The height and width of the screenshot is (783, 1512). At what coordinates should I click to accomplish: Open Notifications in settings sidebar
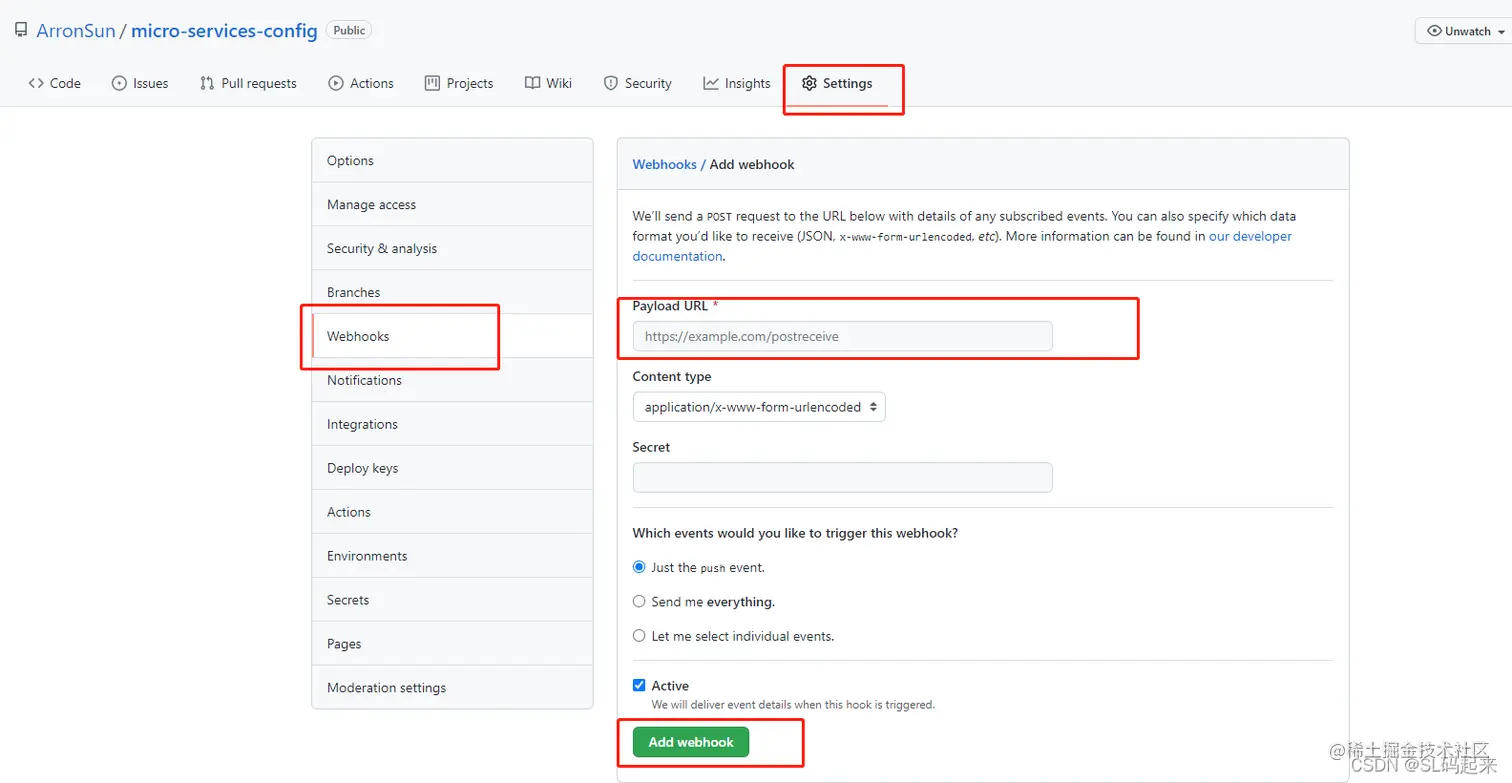[x=452, y=380]
